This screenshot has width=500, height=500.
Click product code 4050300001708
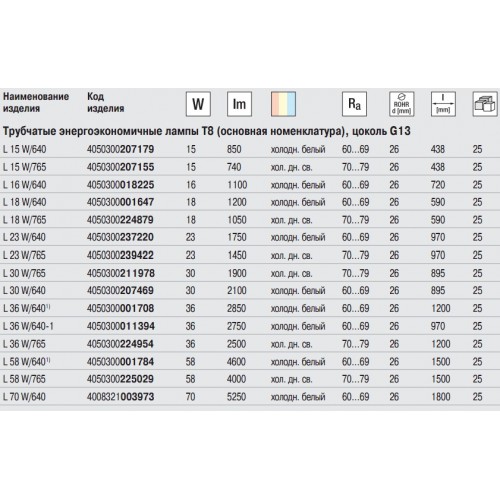click(x=121, y=308)
